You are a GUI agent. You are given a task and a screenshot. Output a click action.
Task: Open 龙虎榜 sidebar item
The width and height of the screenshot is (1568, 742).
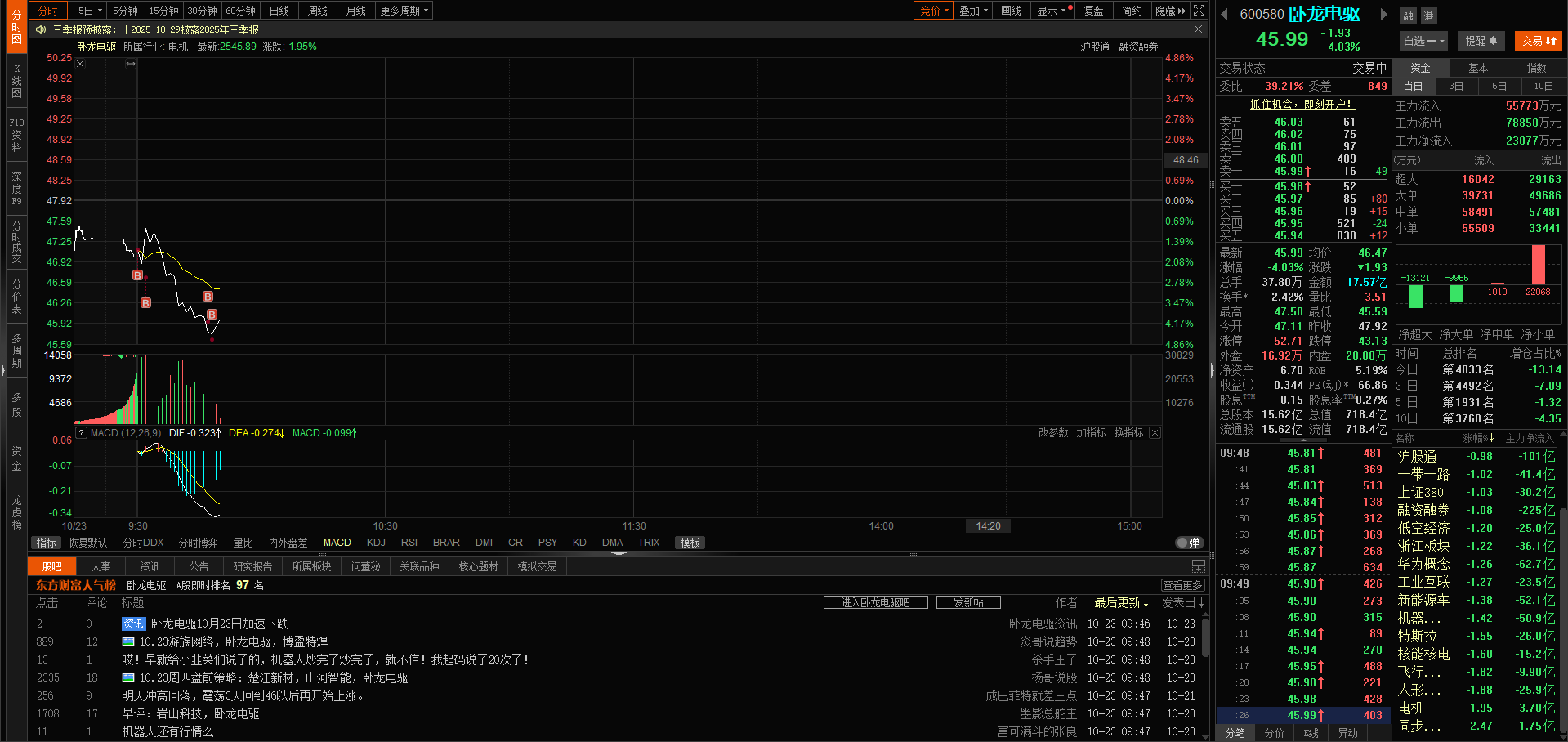16,512
